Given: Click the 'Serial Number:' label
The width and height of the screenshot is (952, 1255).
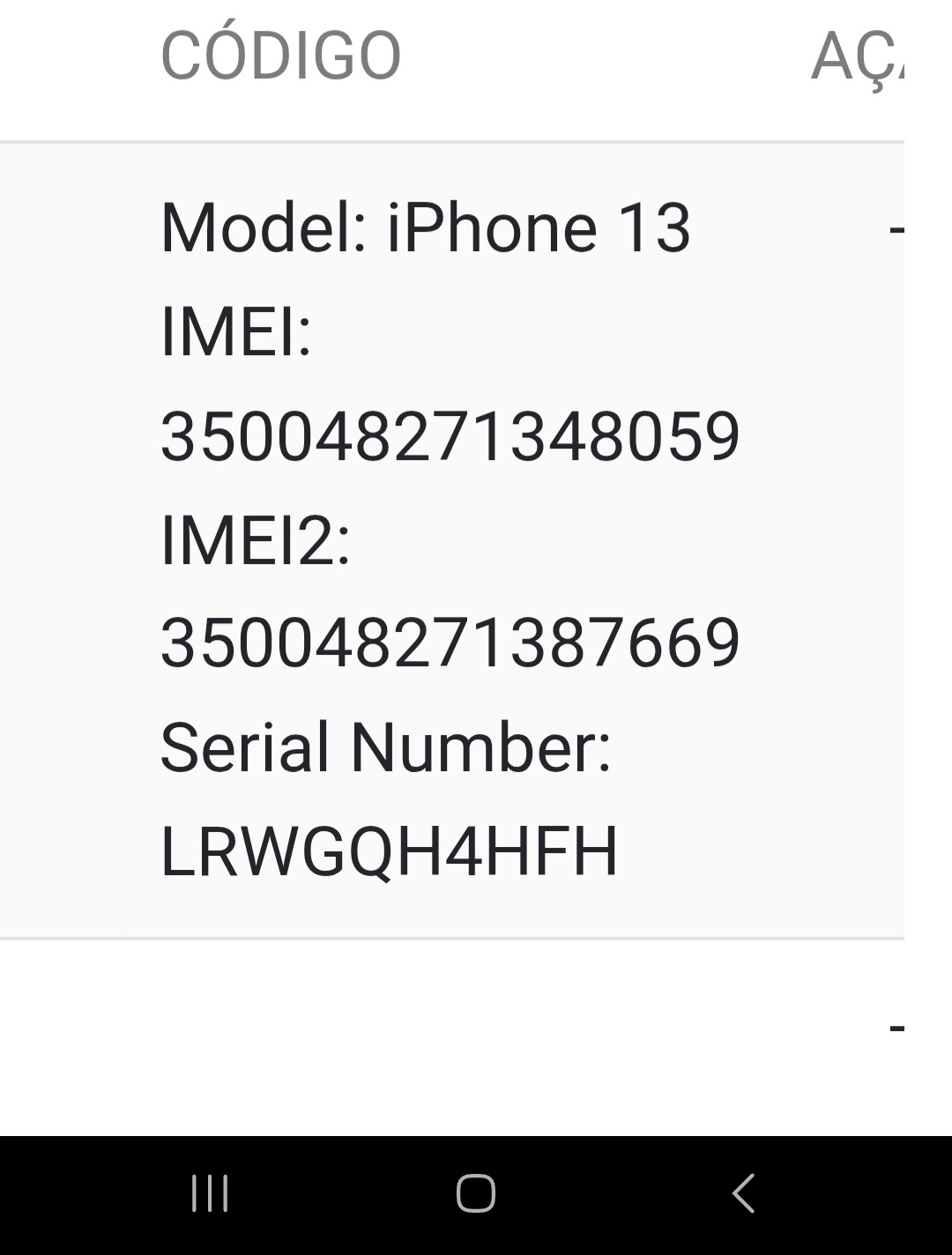Looking at the screenshot, I should pyautogui.click(x=385, y=748).
